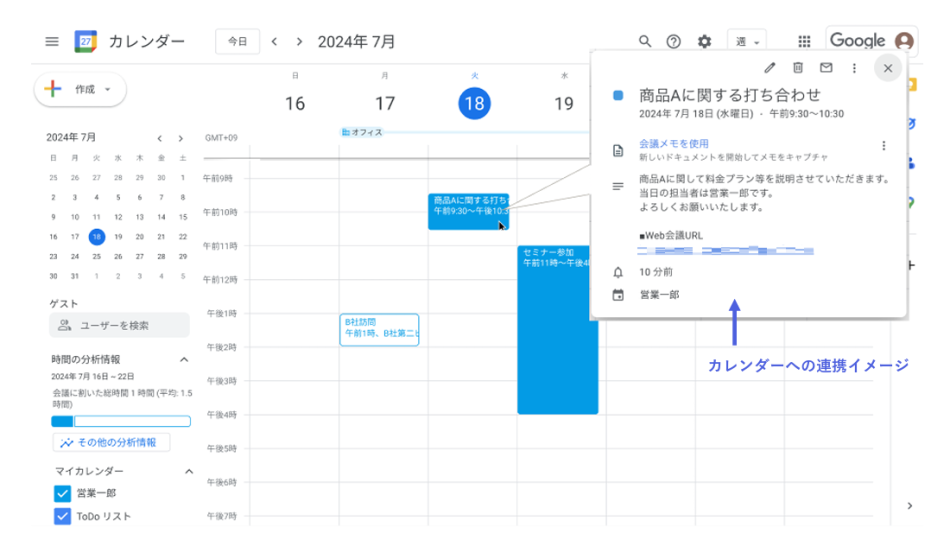Open the help question mark icon
950x540 pixels.
674,41
